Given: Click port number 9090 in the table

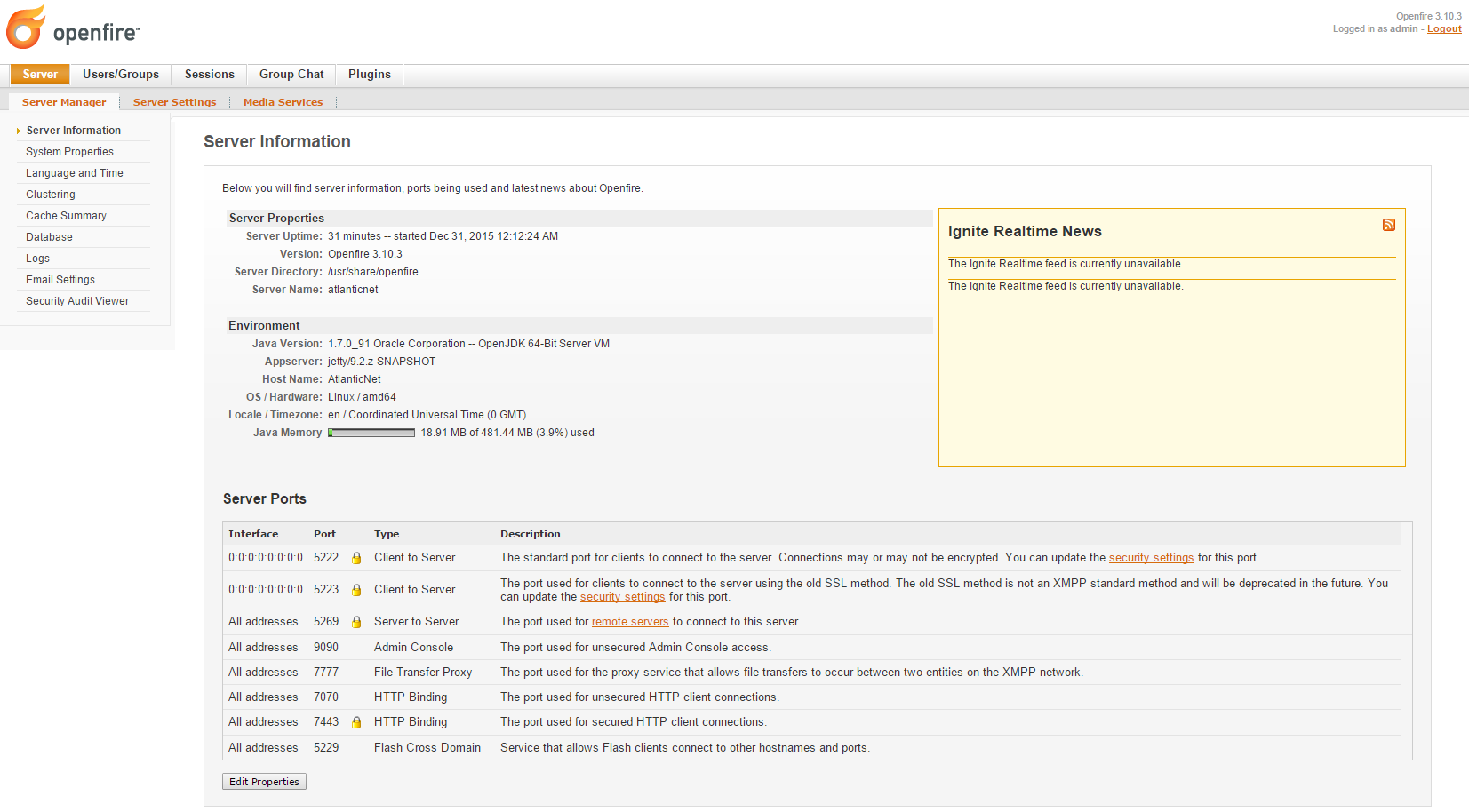Looking at the screenshot, I should pos(326,648).
